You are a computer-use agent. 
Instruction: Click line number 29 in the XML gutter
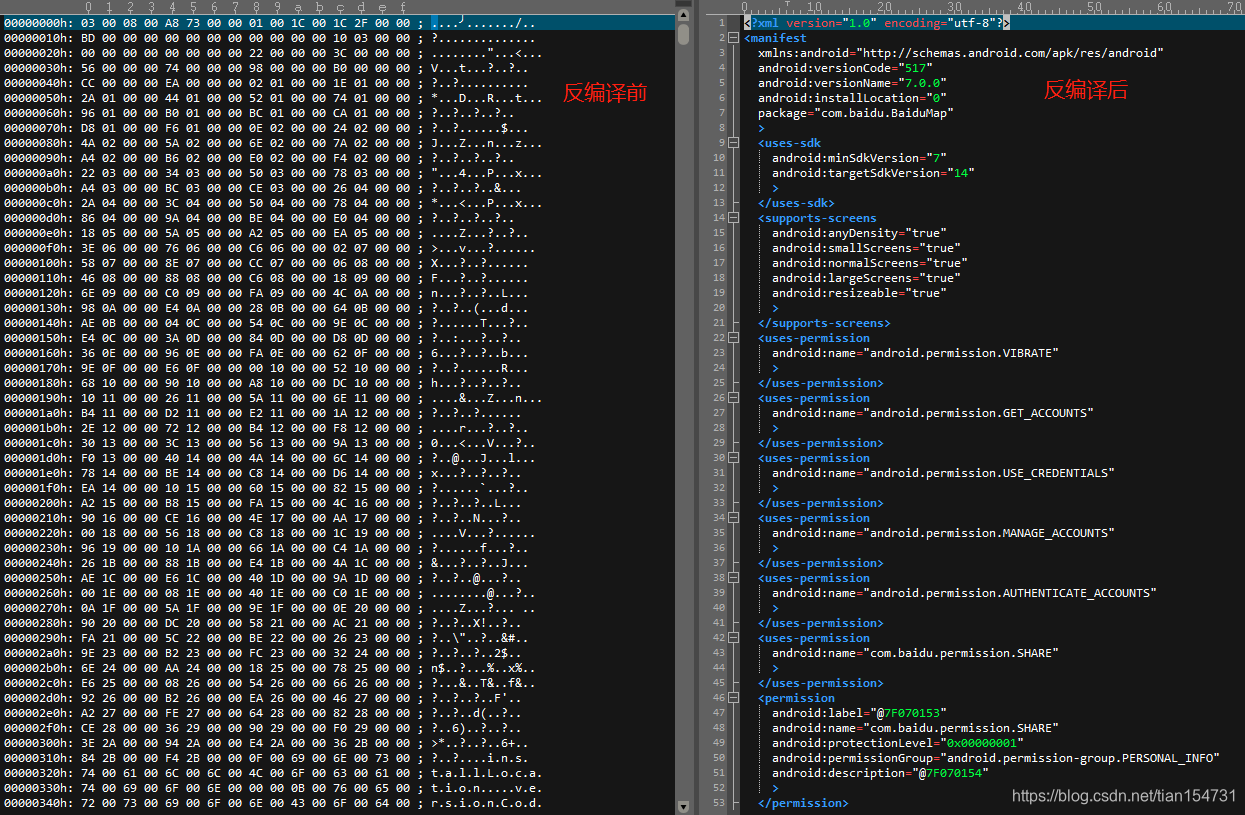tap(718, 443)
